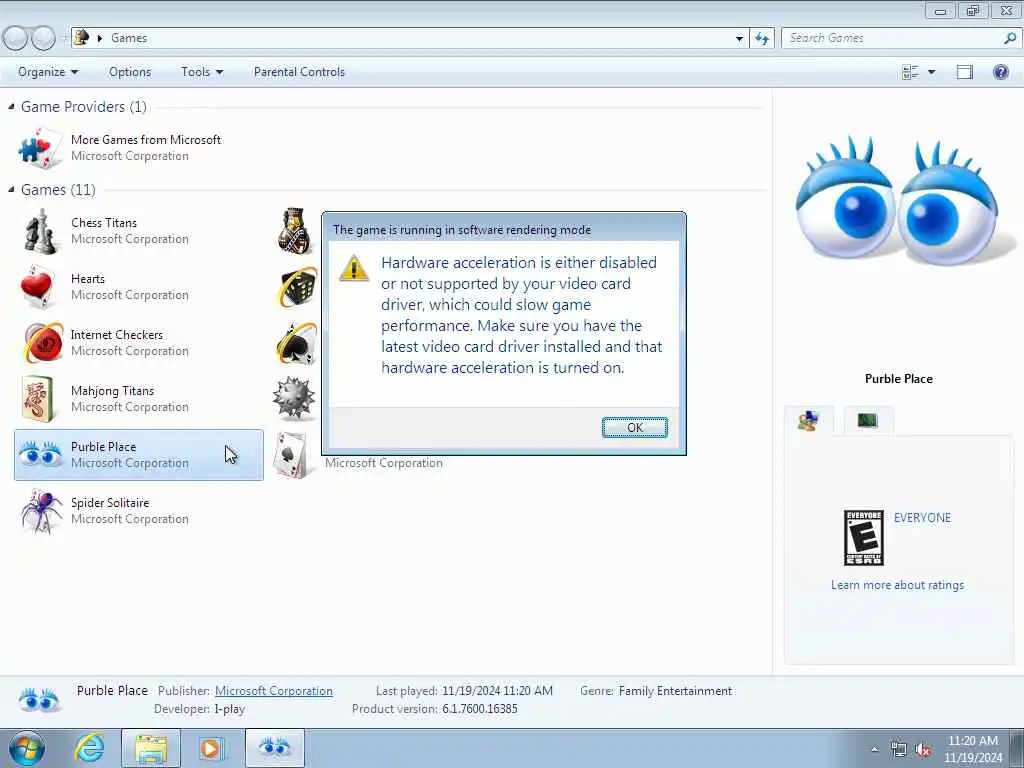This screenshot has width=1024, height=768.
Task: Click the muted volume tray icon
Action: [923, 750]
